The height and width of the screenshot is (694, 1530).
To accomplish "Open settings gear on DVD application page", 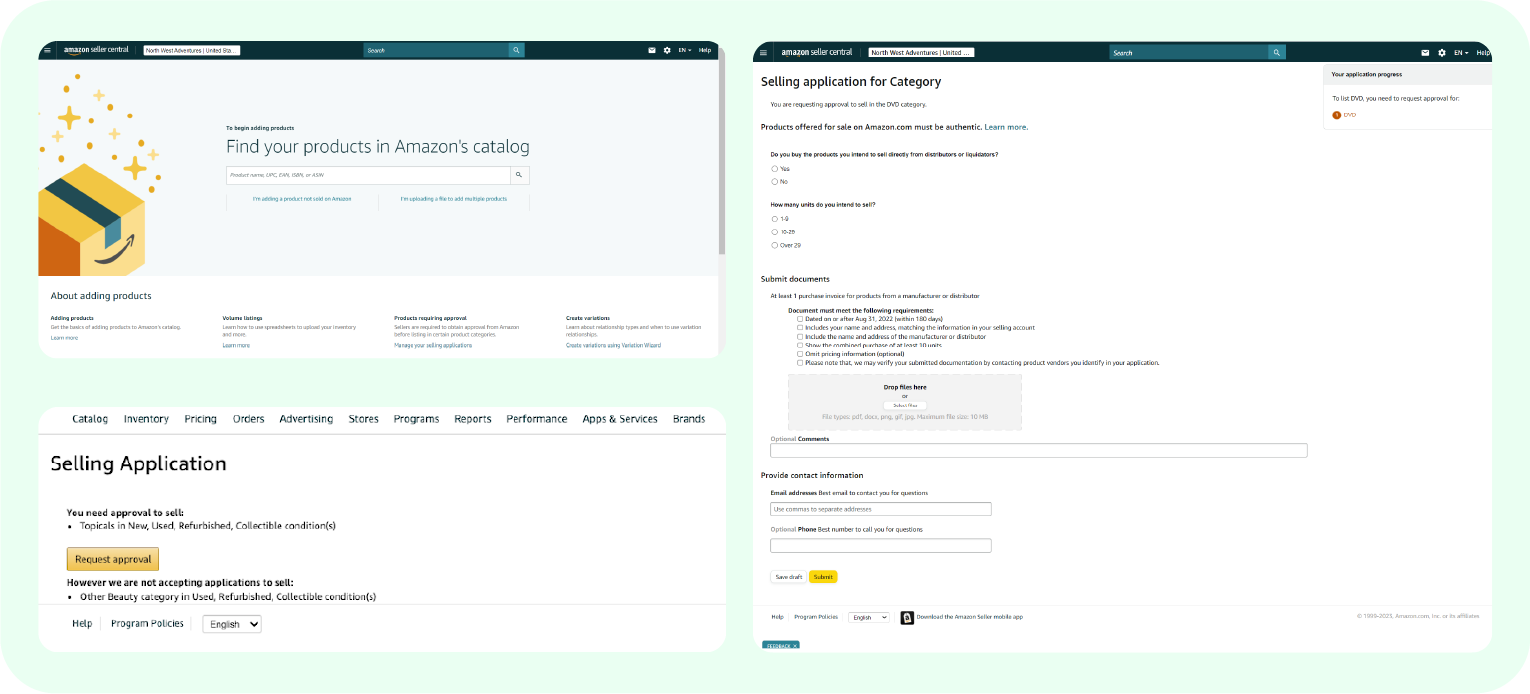I will pyautogui.click(x=1442, y=52).
